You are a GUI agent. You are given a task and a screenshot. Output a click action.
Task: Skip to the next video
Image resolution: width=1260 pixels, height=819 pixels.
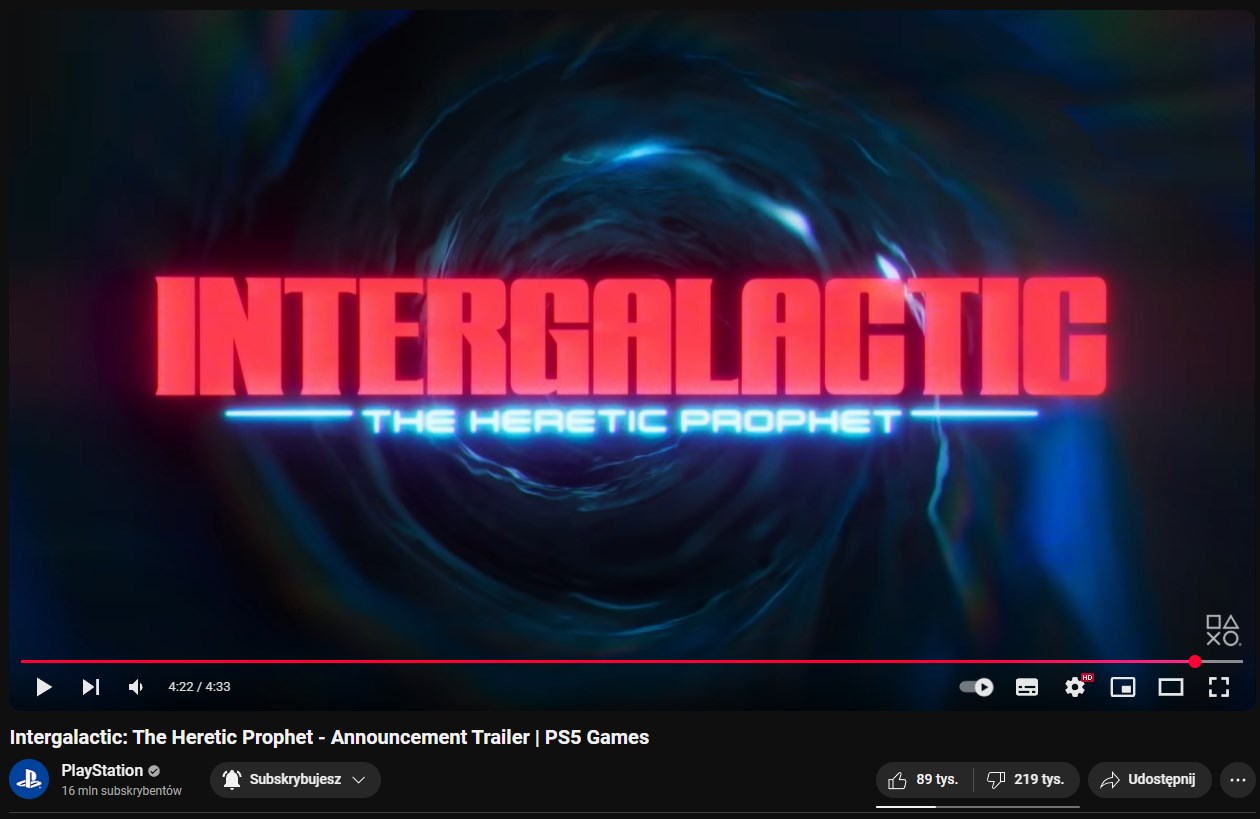pos(90,687)
